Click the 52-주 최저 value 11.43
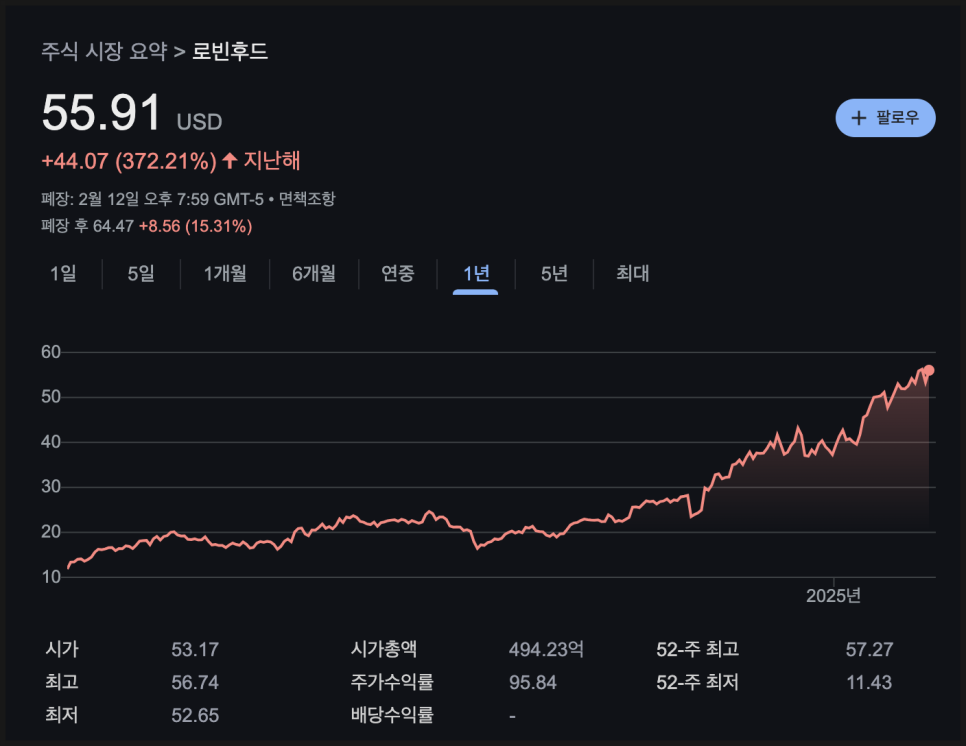Image resolution: width=966 pixels, height=746 pixels. 869,683
